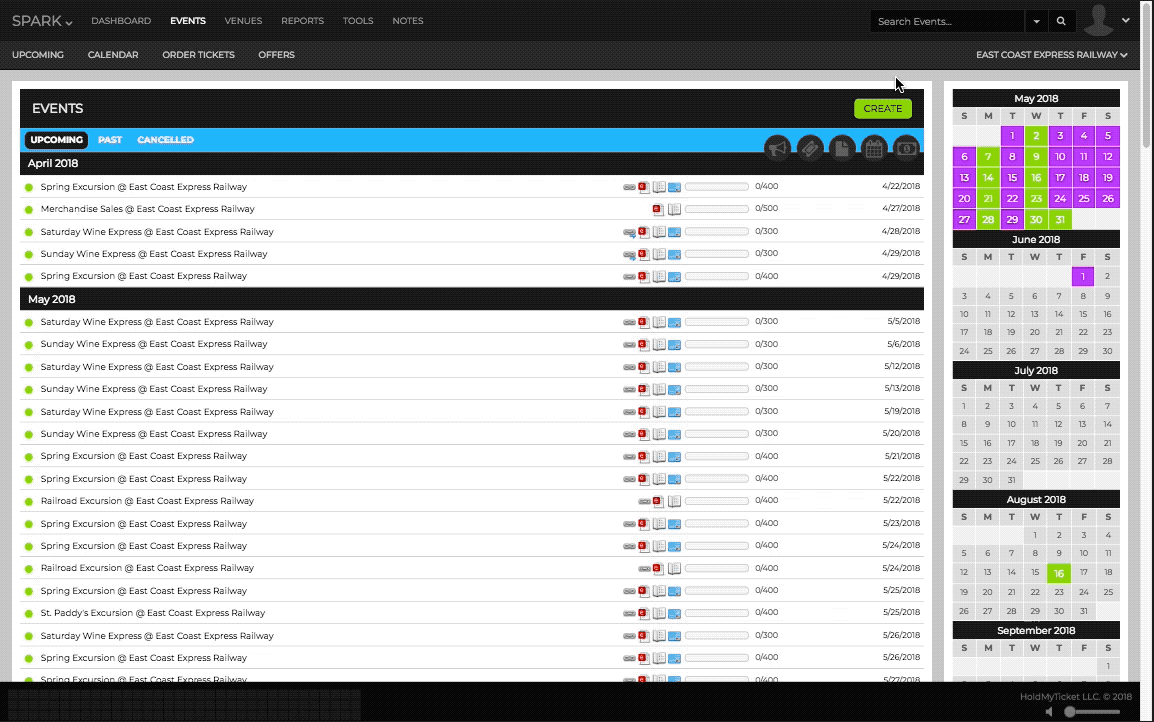The image size is (1154, 722).
Task: Select day 16 in the August 2018 calendar
Action: pyautogui.click(x=1058, y=573)
